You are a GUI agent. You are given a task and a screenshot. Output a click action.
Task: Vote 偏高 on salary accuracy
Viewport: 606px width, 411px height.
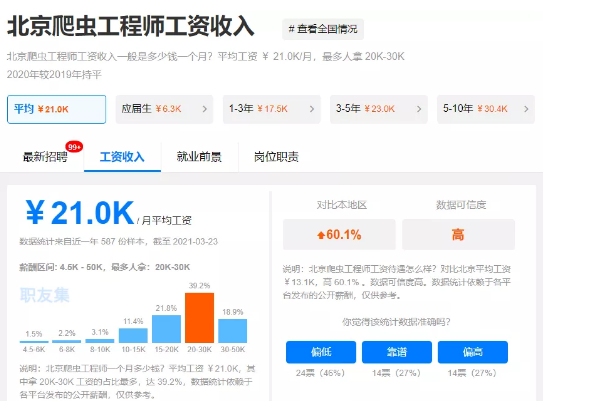(x=472, y=352)
